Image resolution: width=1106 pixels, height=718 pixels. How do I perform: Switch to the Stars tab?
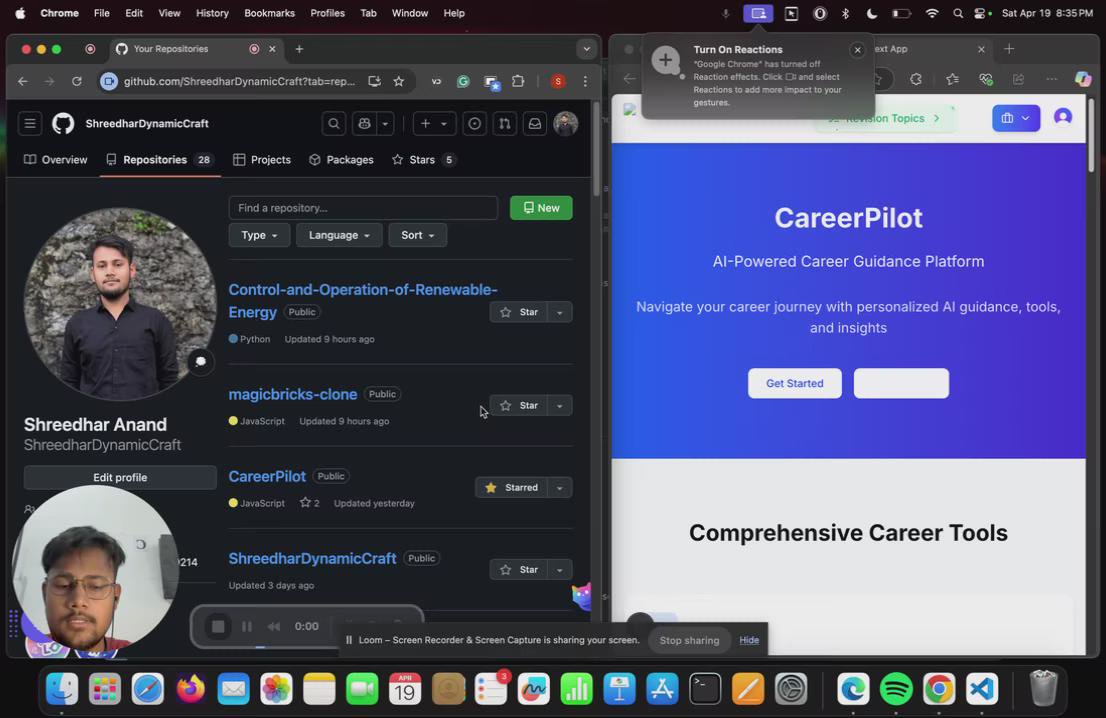point(423,159)
